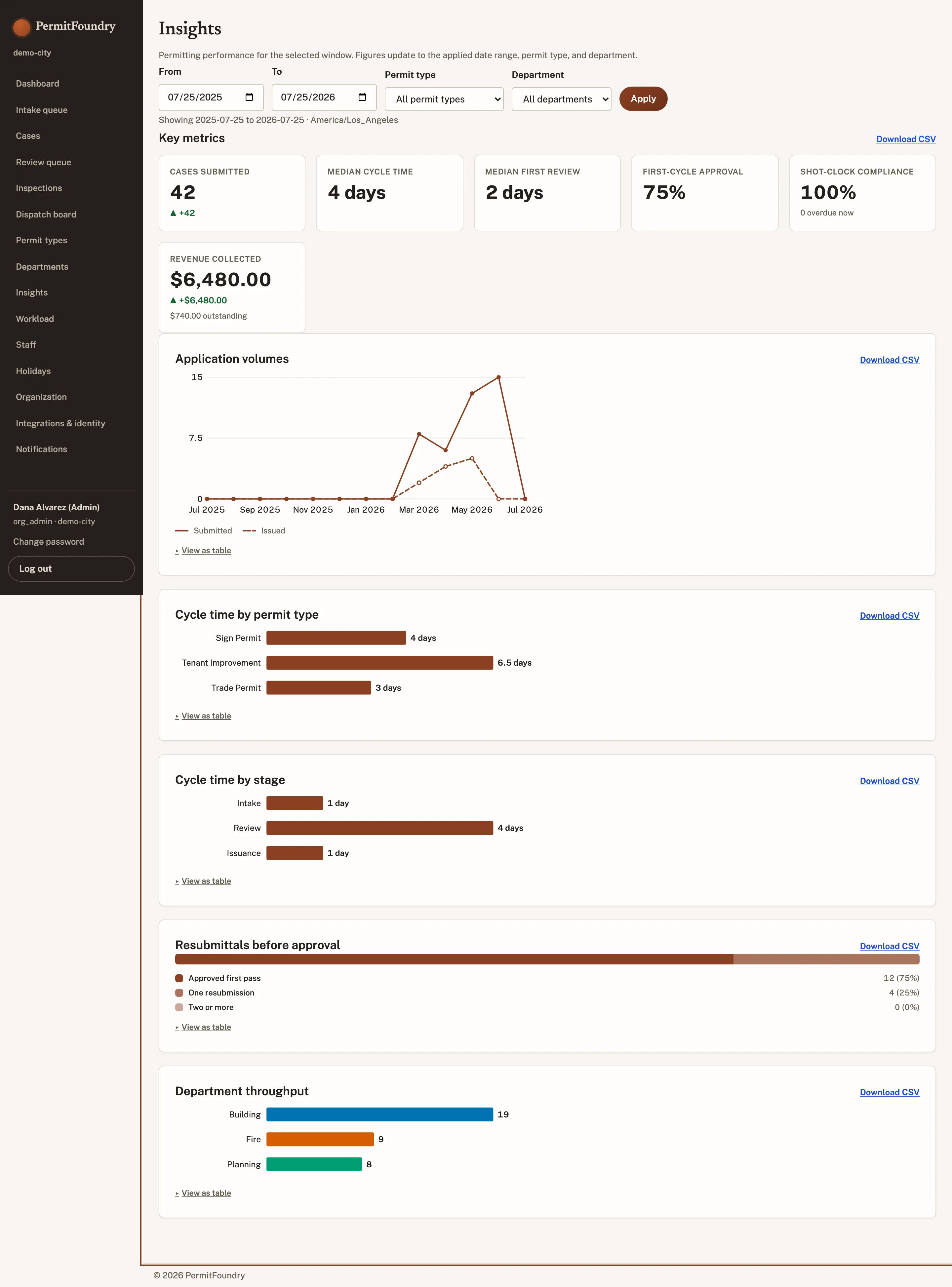Open Integrations & identity in sidebar
Screen dimensions: 952x1287
pyautogui.click(x=60, y=423)
